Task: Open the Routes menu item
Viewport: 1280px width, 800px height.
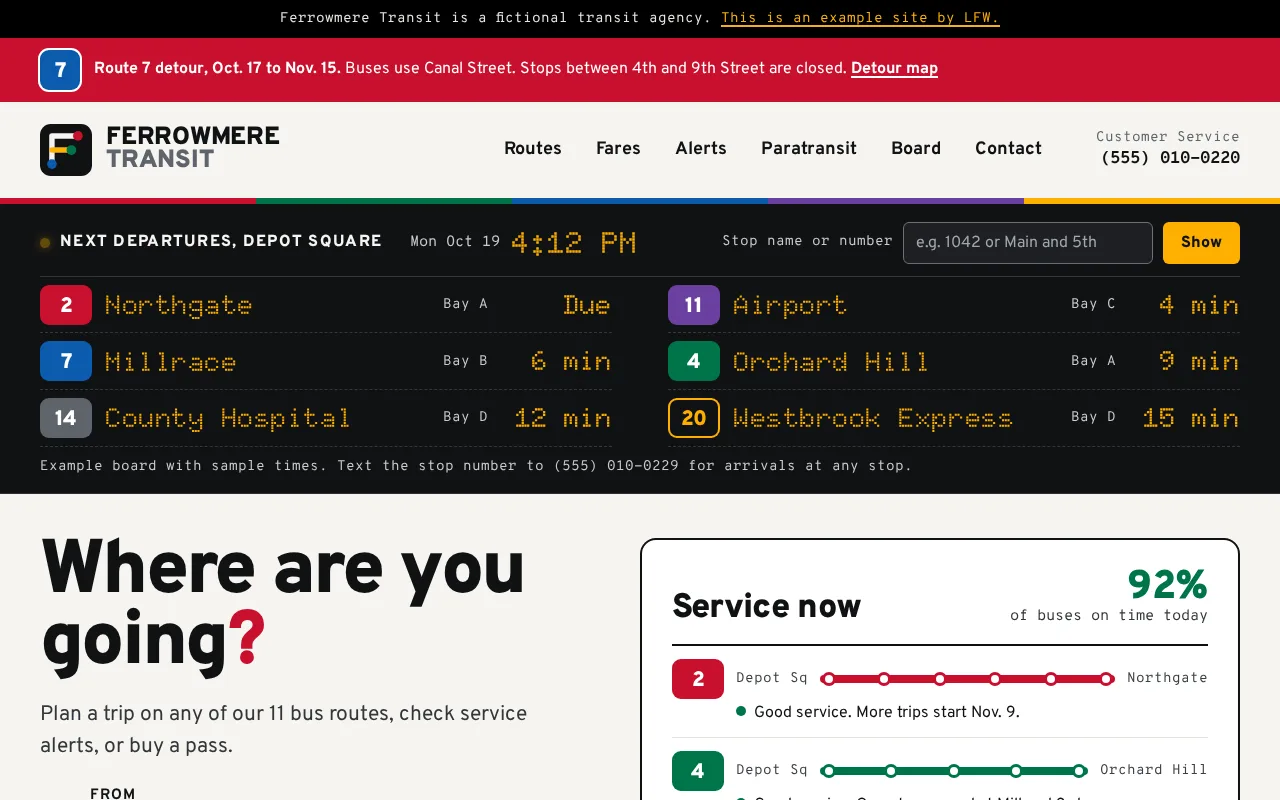Action: (x=533, y=148)
